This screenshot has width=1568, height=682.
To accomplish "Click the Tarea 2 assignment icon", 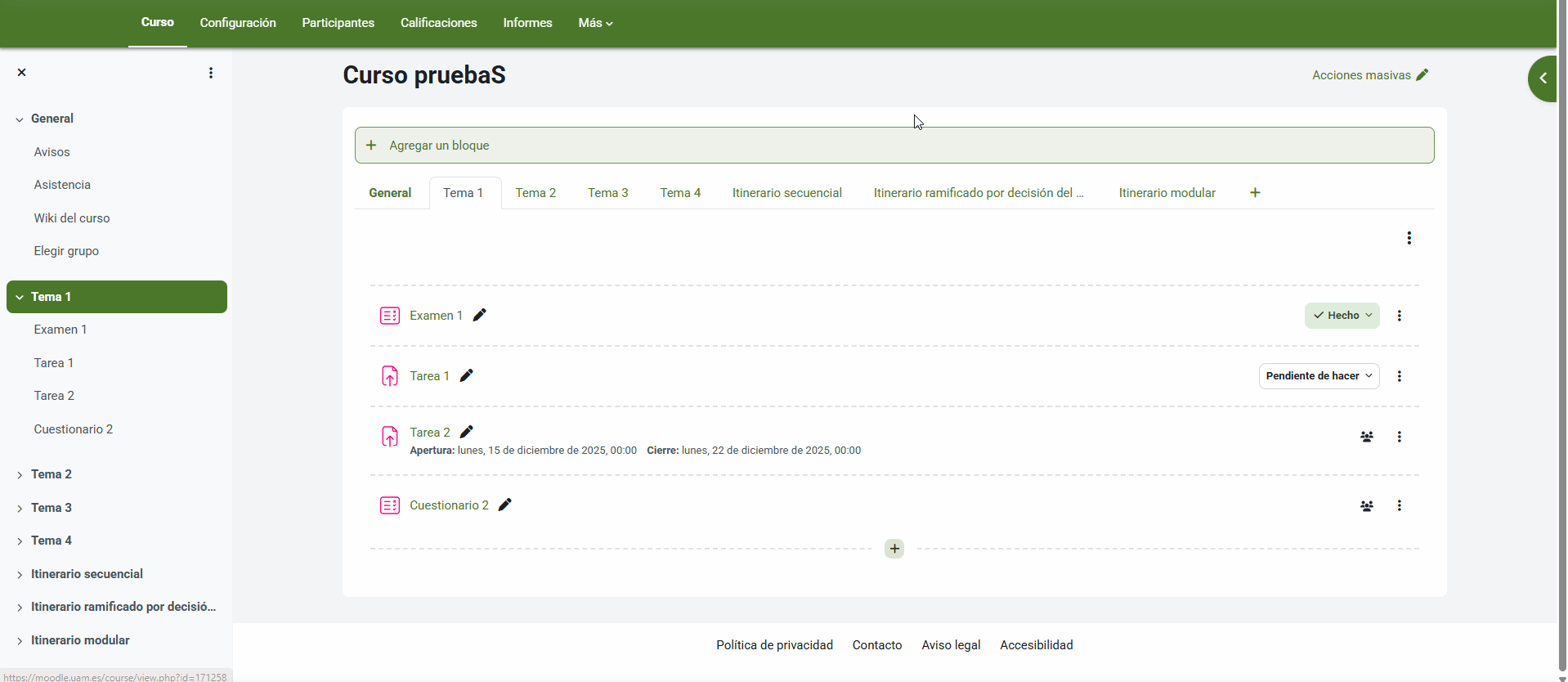I will (390, 437).
